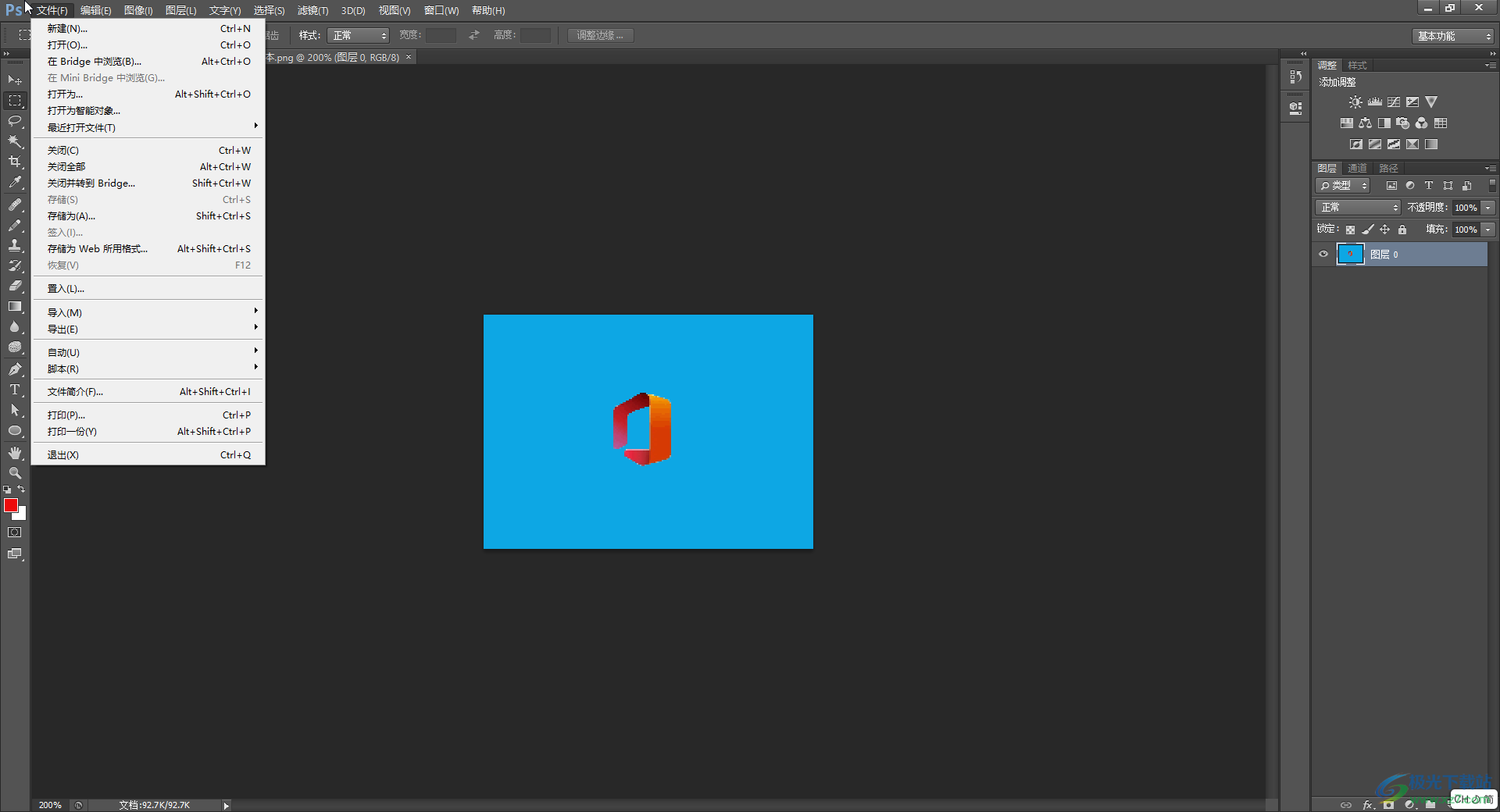Open the layer blend mode 正常 dropdown
The height and width of the screenshot is (812, 1500).
pyautogui.click(x=1359, y=208)
